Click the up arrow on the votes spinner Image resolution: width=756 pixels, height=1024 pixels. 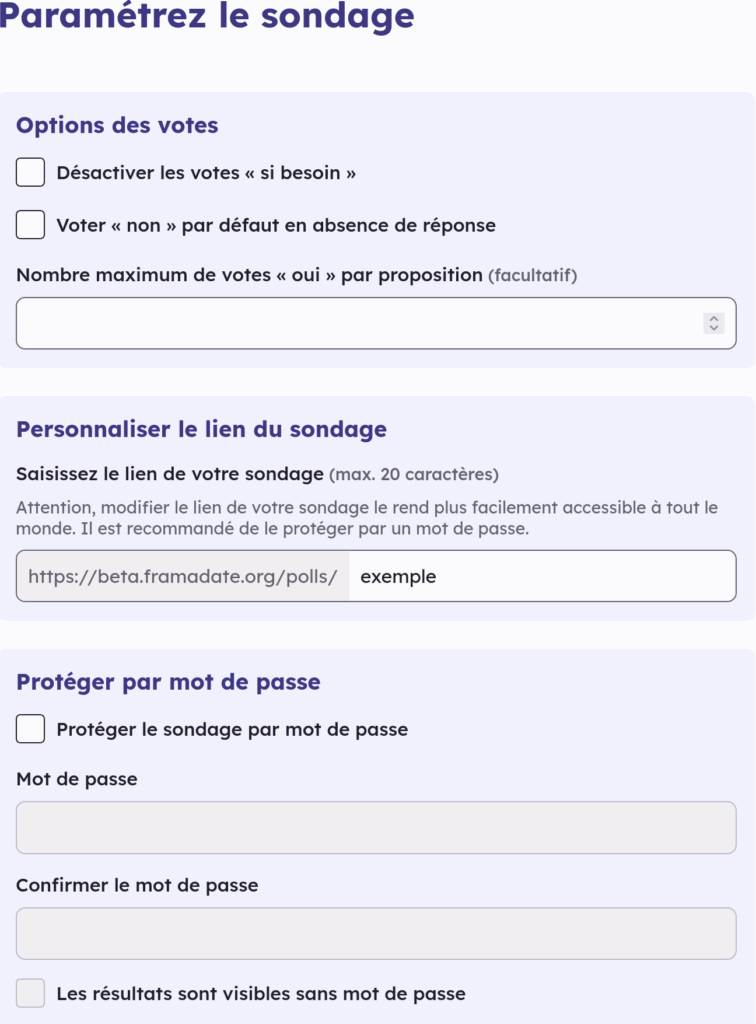click(713, 317)
